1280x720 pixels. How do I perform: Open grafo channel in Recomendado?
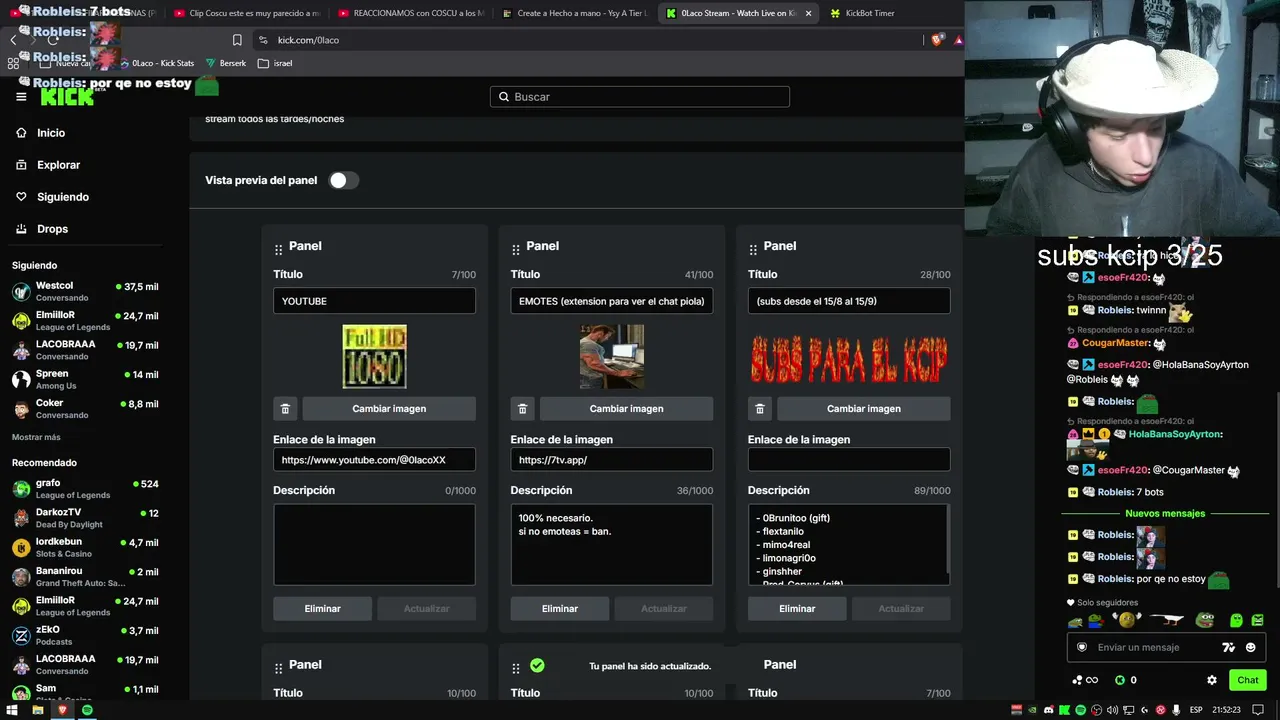click(85, 489)
